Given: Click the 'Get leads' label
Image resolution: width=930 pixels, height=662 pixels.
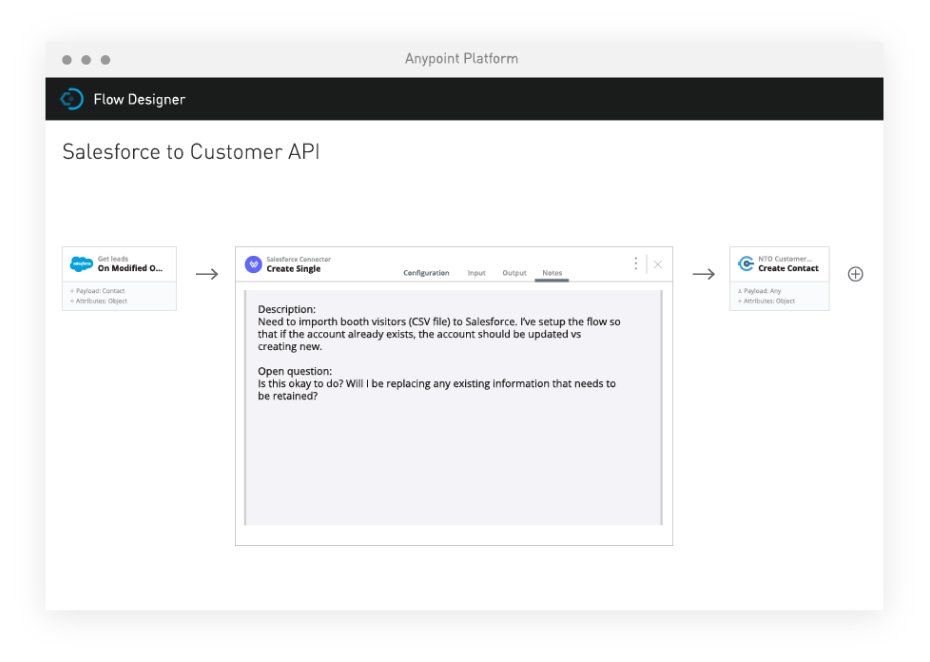Looking at the screenshot, I should pos(113,259).
